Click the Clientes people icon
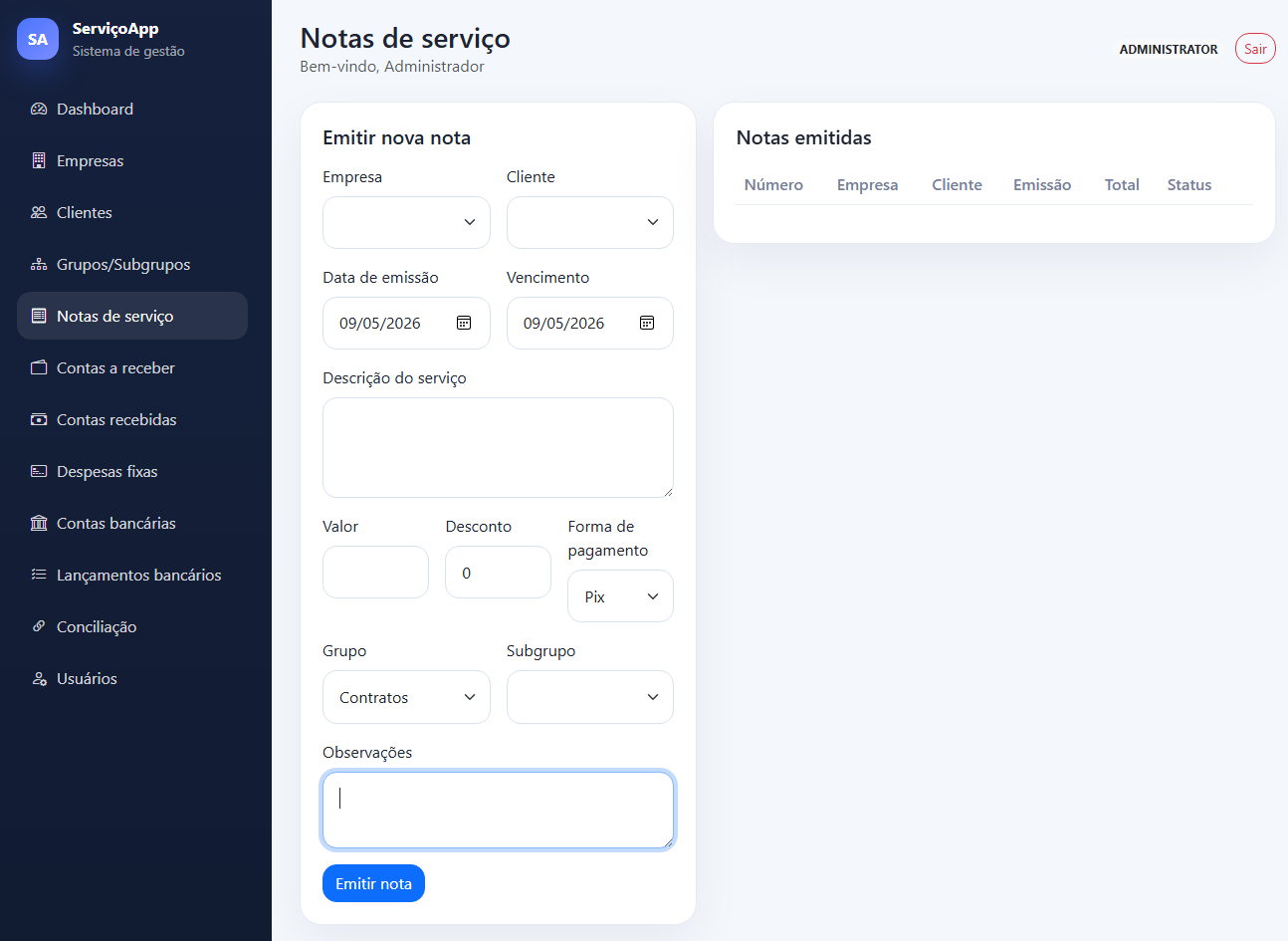Viewport: 1288px width, 941px height. pyautogui.click(x=39, y=212)
